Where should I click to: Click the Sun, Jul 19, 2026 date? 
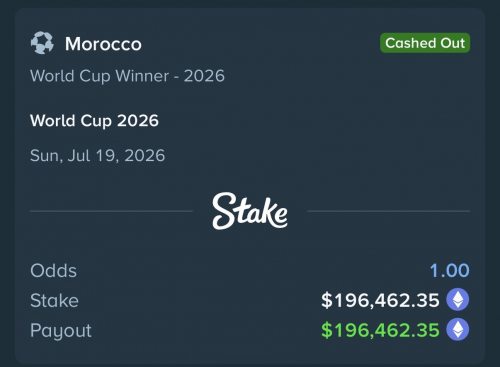tap(98, 156)
